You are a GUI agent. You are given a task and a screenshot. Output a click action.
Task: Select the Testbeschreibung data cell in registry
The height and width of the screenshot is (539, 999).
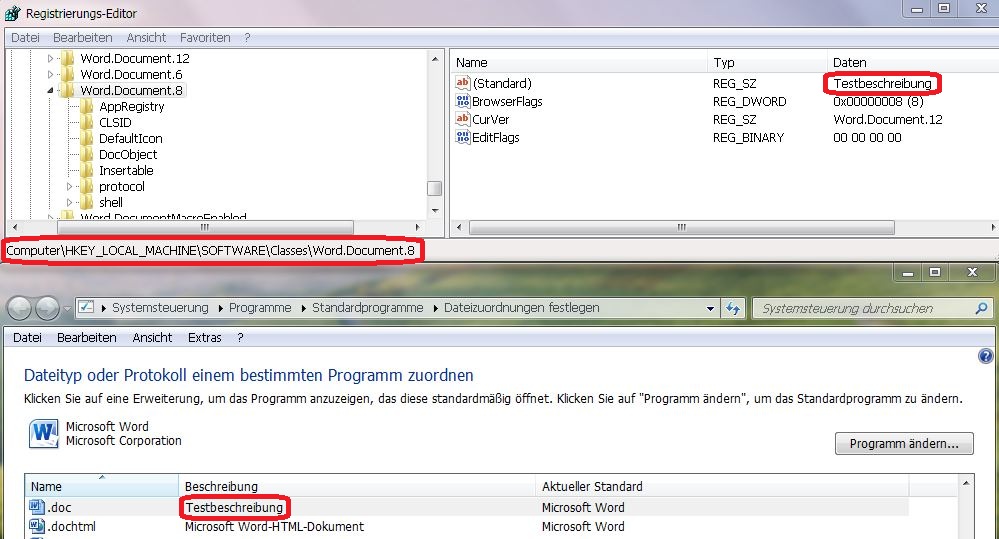pyautogui.click(x=882, y=83)
